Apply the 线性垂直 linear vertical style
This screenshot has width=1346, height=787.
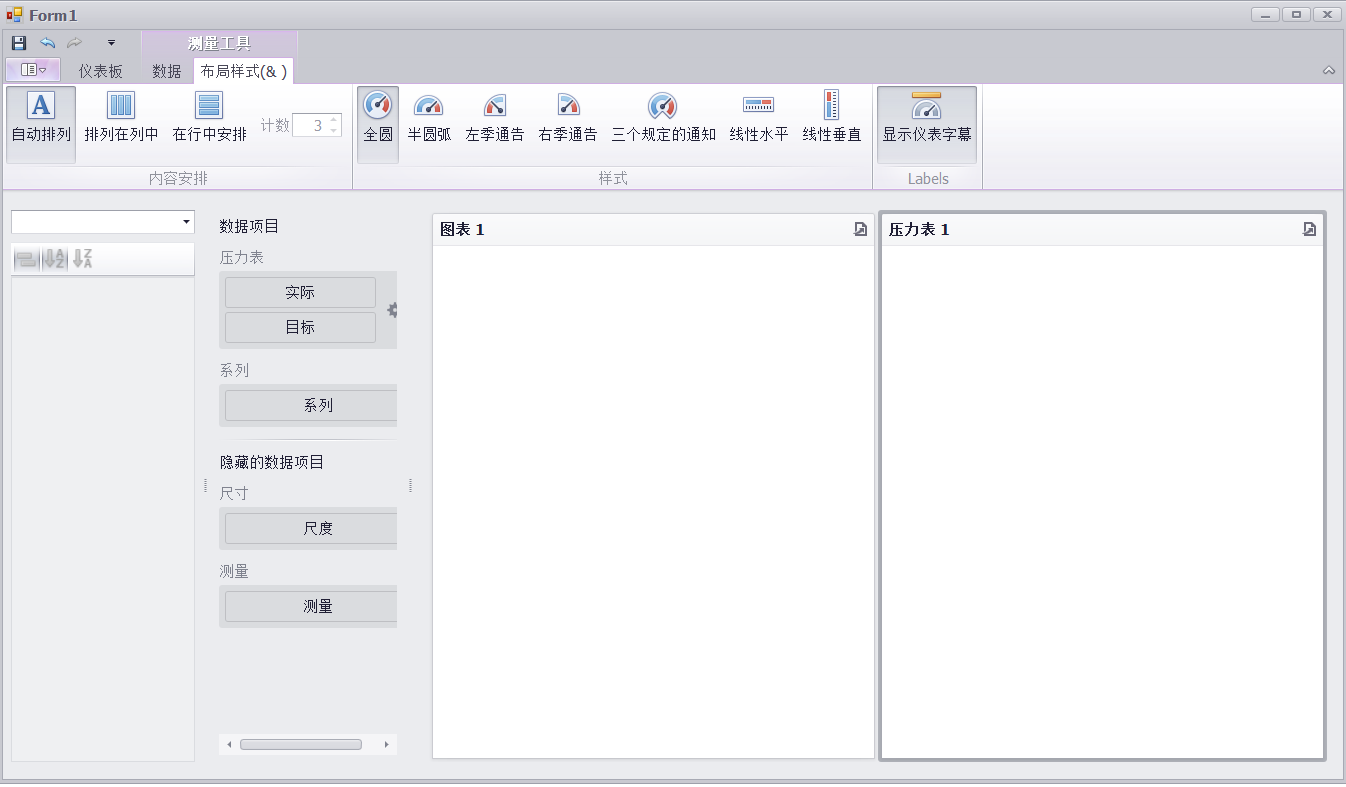pos(831,119)
